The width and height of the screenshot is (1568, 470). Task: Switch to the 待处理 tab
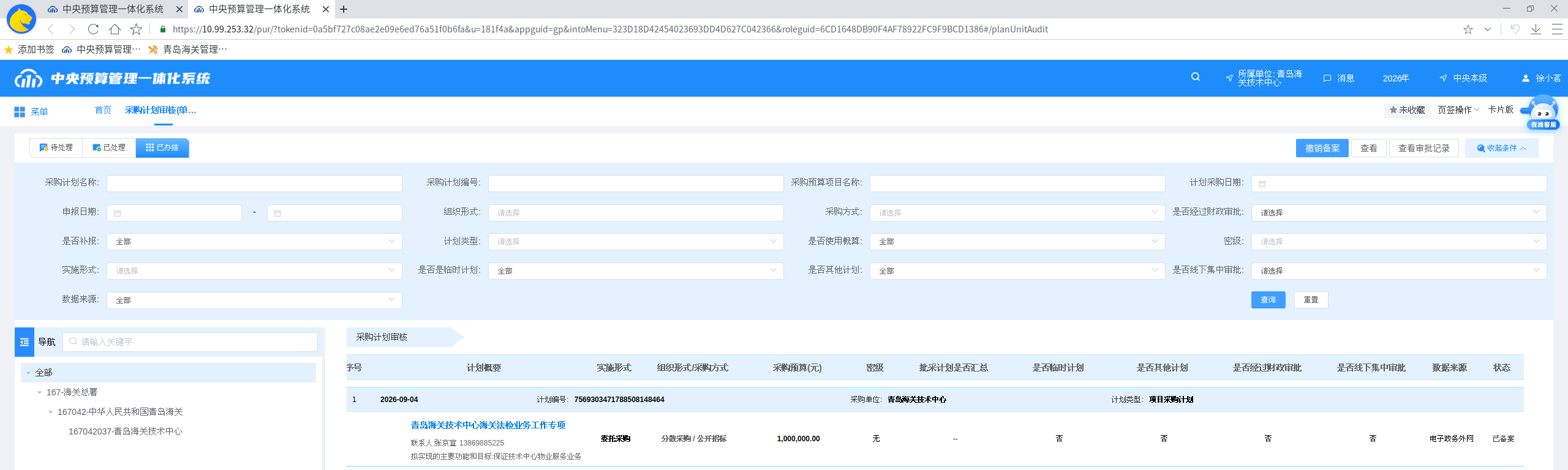[x=56, y=147]
